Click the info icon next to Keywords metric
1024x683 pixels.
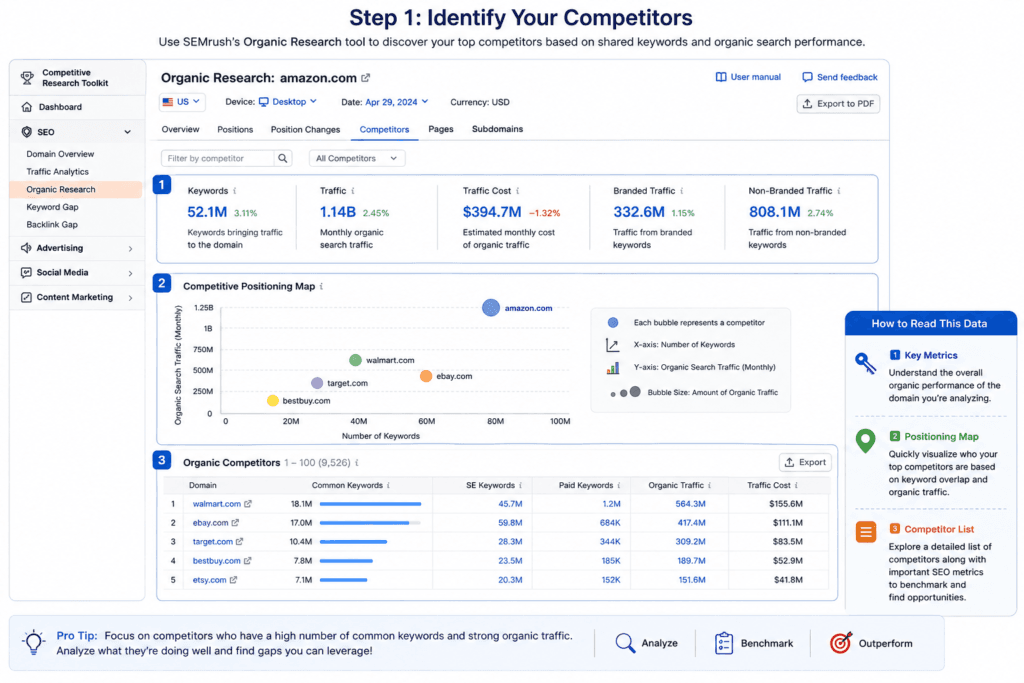[x=235, y=191]
